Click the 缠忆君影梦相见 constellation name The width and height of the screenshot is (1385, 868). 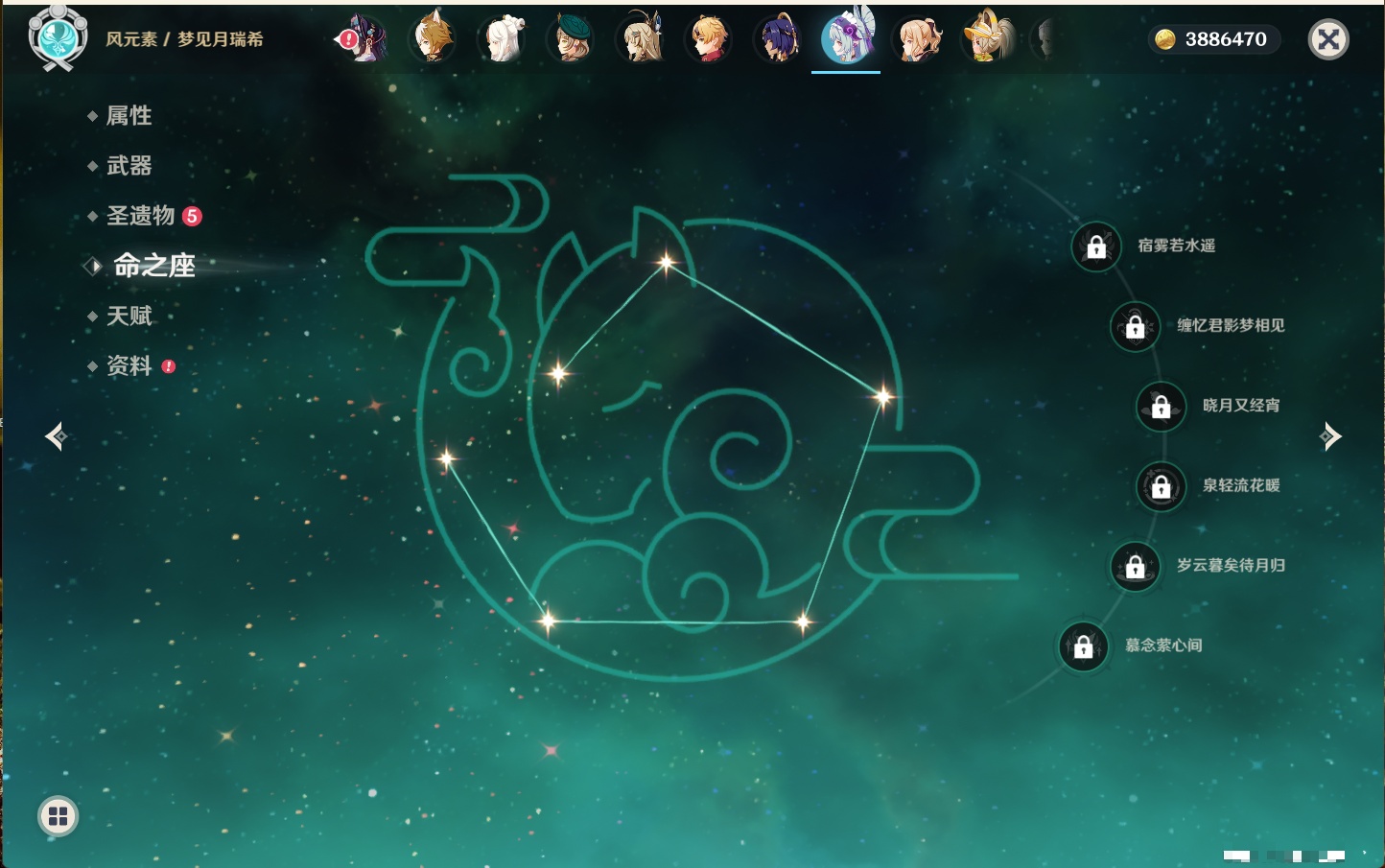pyautogui.click(x=1232, y=325)
